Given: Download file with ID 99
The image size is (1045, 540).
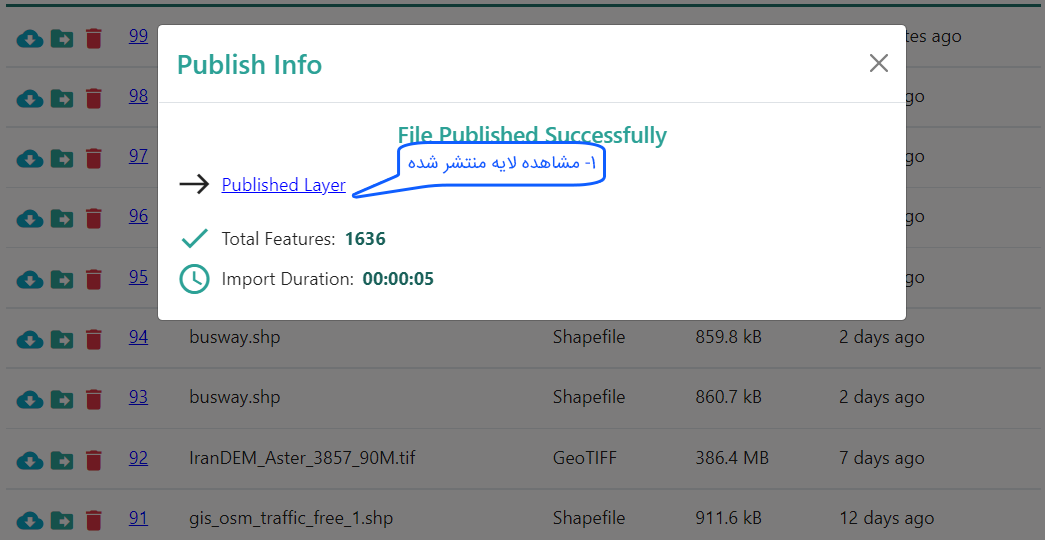Looking at the screenshot, I should (x=30, y=39).
